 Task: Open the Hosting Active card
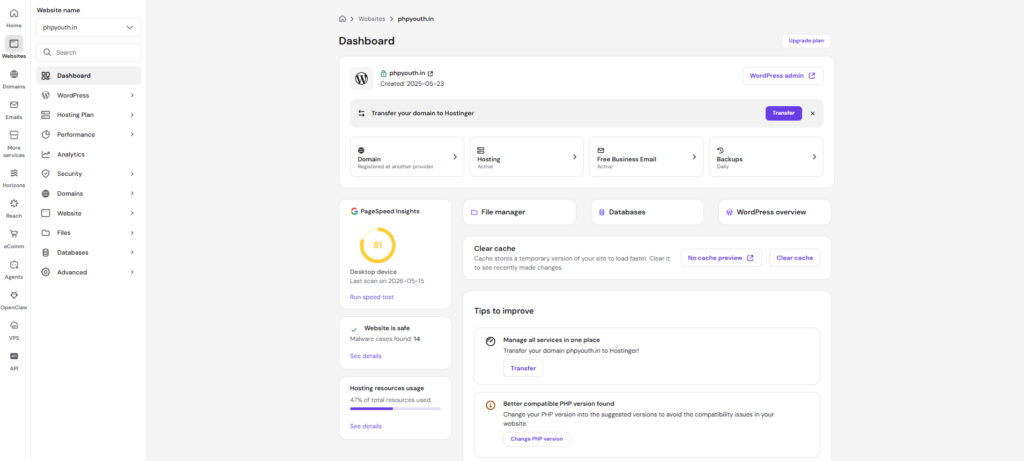[x=526, y=157]
